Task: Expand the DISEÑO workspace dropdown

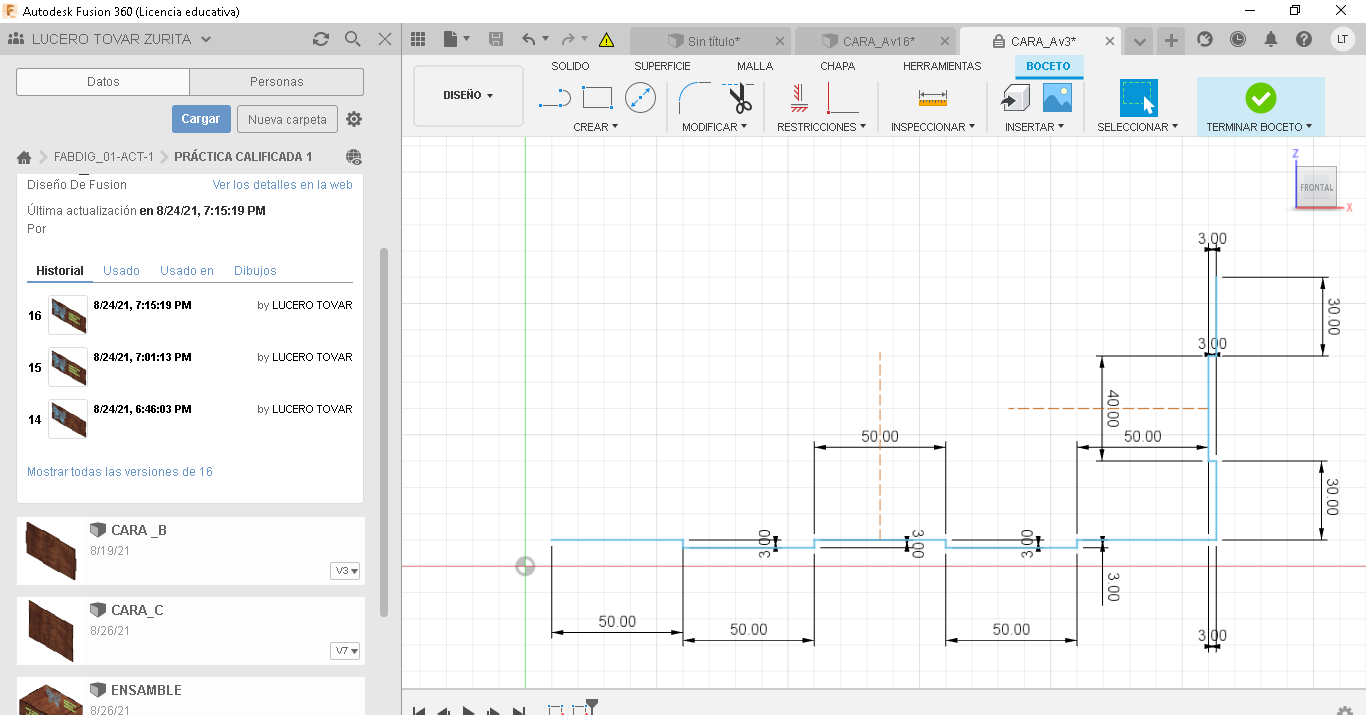Action: (x=468, y=96)
